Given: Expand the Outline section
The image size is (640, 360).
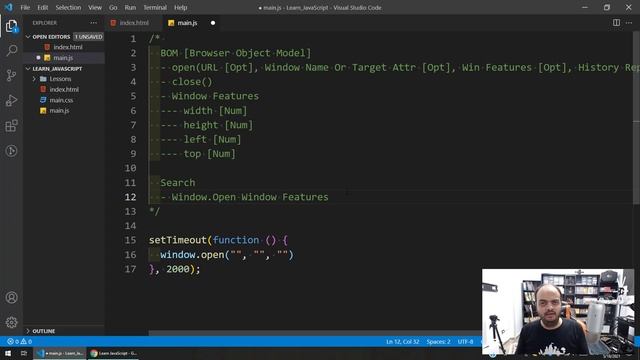Looking at the screenshot, I should [43, 331].
